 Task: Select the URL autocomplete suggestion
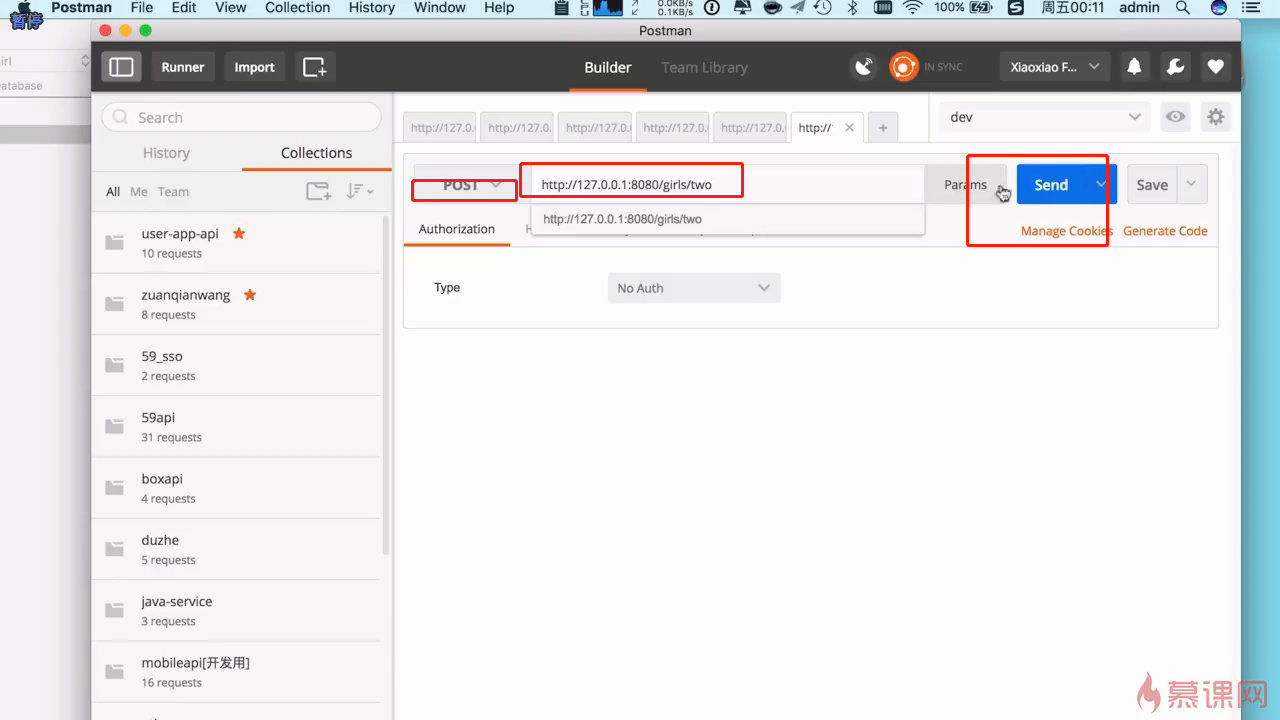727,219
